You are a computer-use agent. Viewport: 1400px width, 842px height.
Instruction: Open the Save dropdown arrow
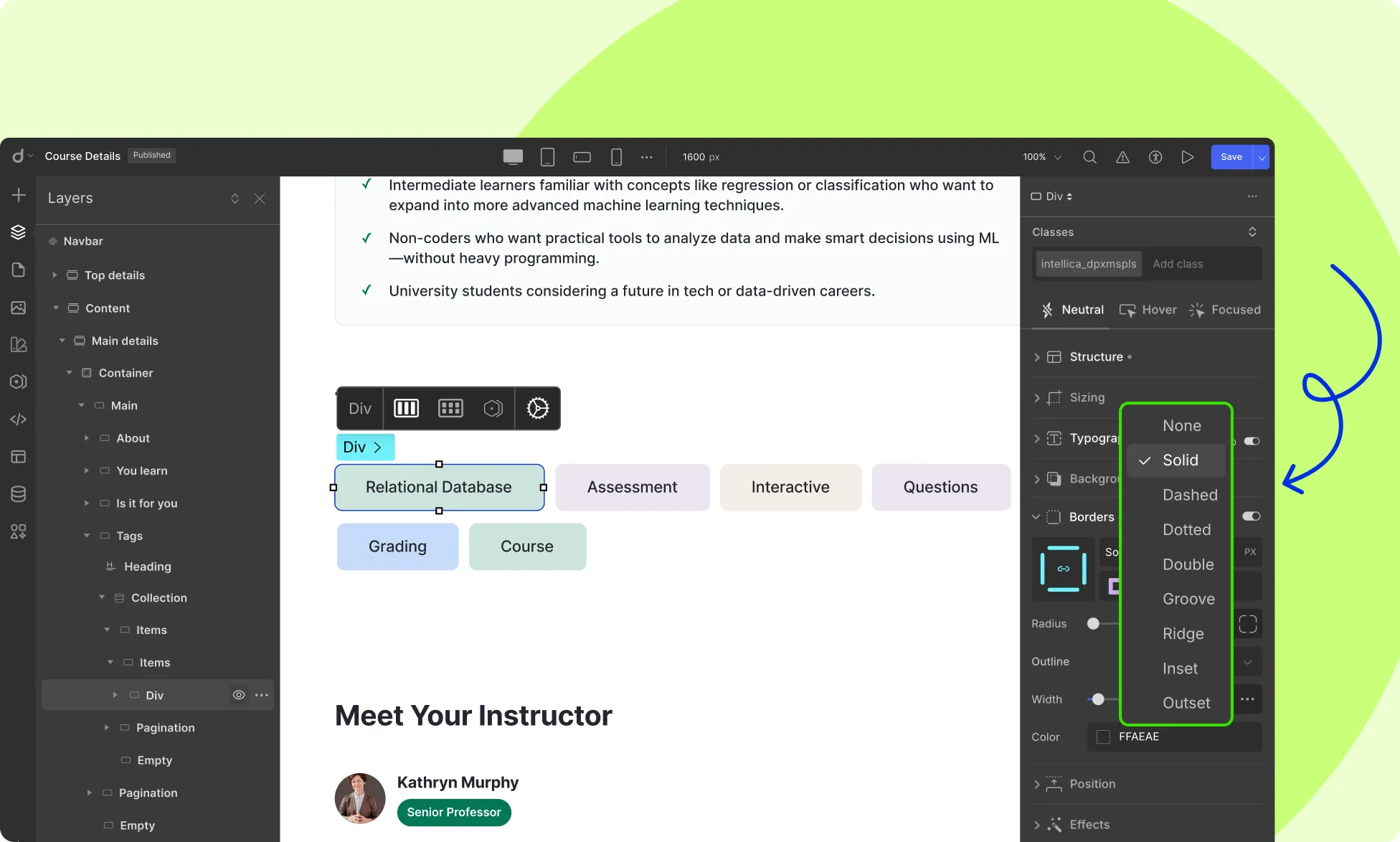point(1262,157)
